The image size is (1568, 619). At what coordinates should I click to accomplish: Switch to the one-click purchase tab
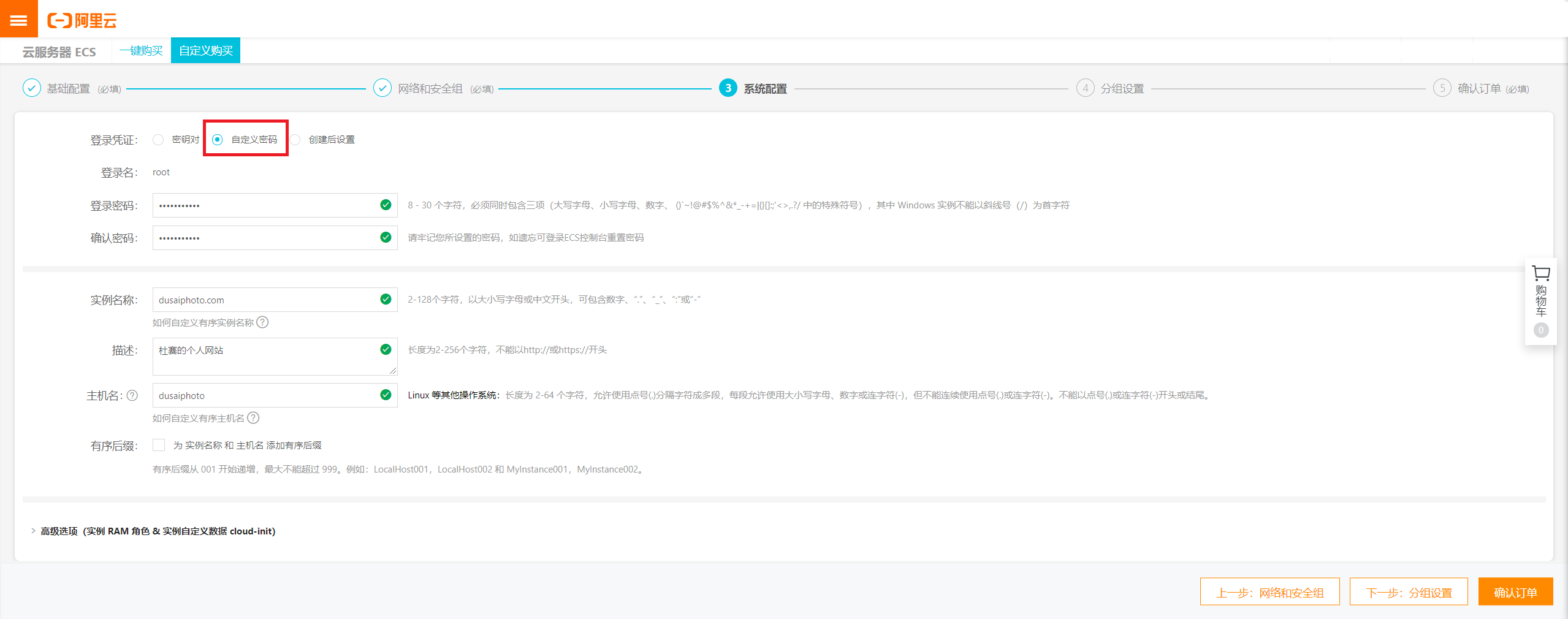pyautogui.click(x=141, y=51)
